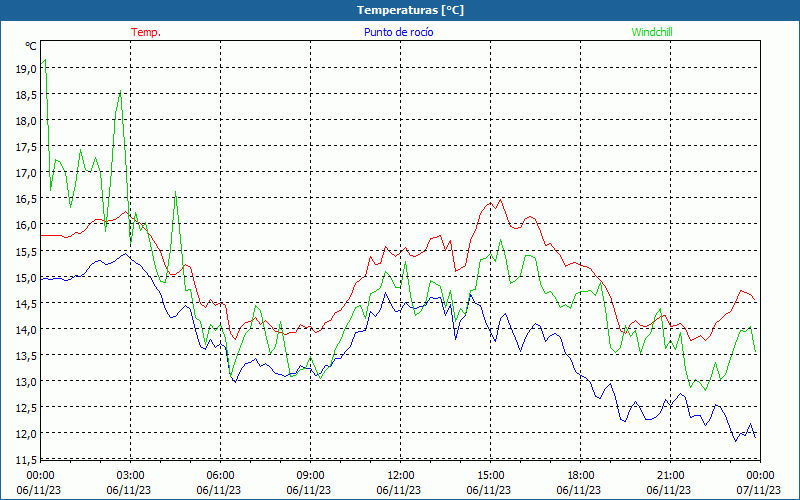Click the 15,0 y-axis value
Screen dimensions: 800x500
(27, 278)
